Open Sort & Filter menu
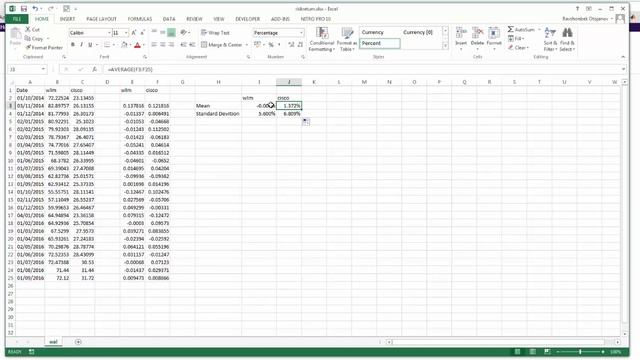640x360 pixels. pyautogui.click(x=550, y=39)
